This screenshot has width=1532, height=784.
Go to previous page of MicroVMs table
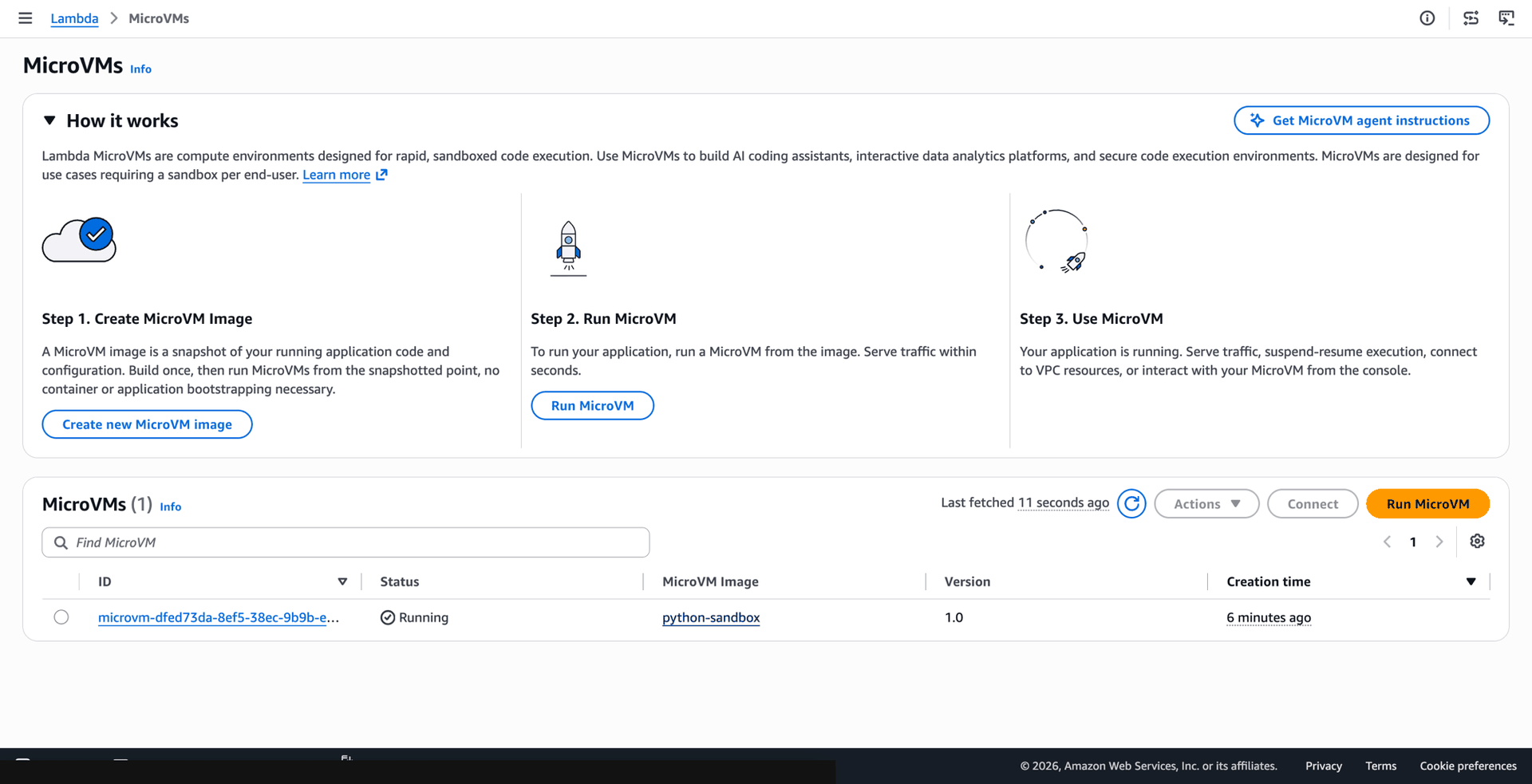[x=1387, y=542]
